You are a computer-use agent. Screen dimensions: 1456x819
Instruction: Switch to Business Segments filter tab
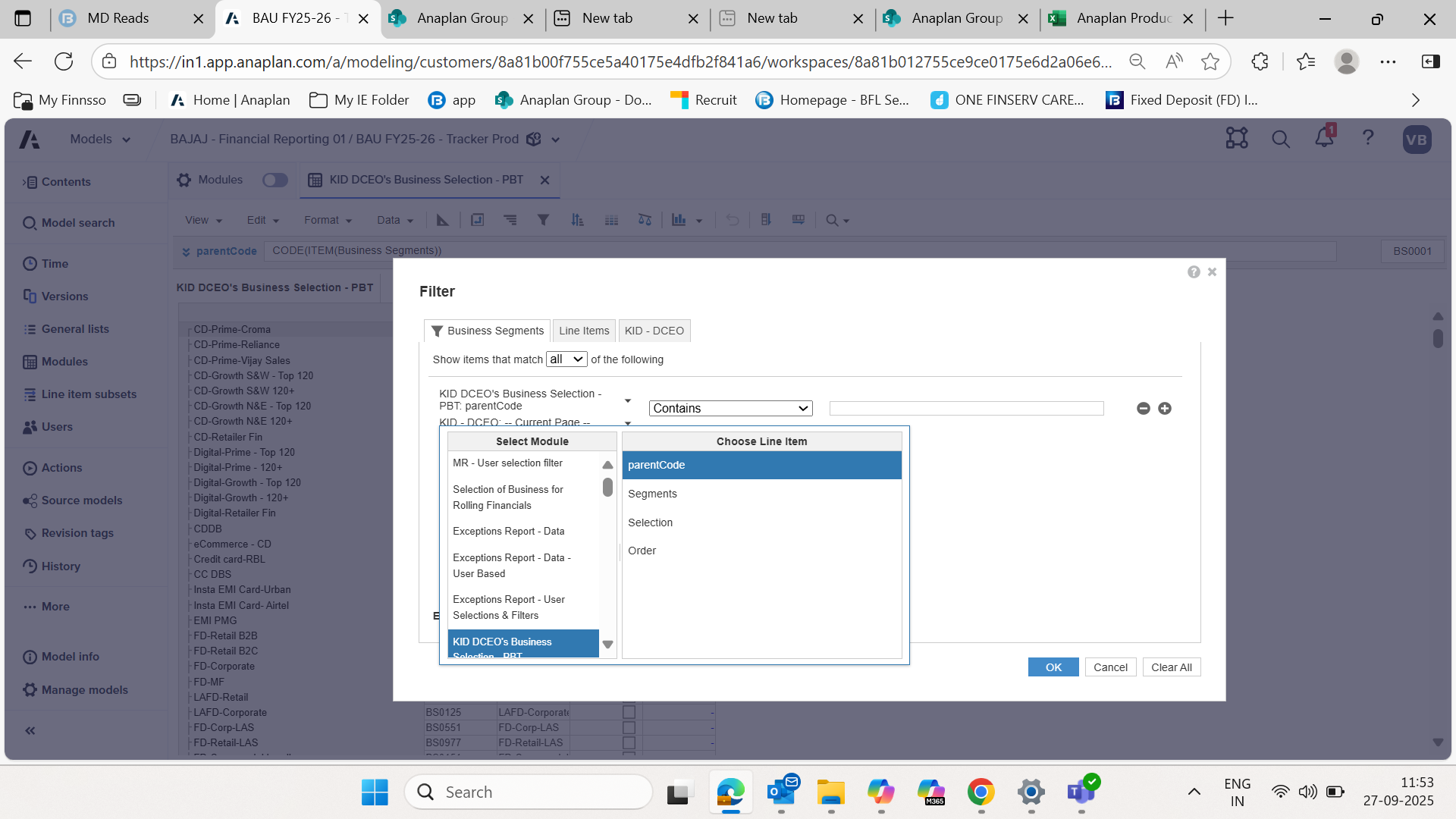tap(487, 331)
